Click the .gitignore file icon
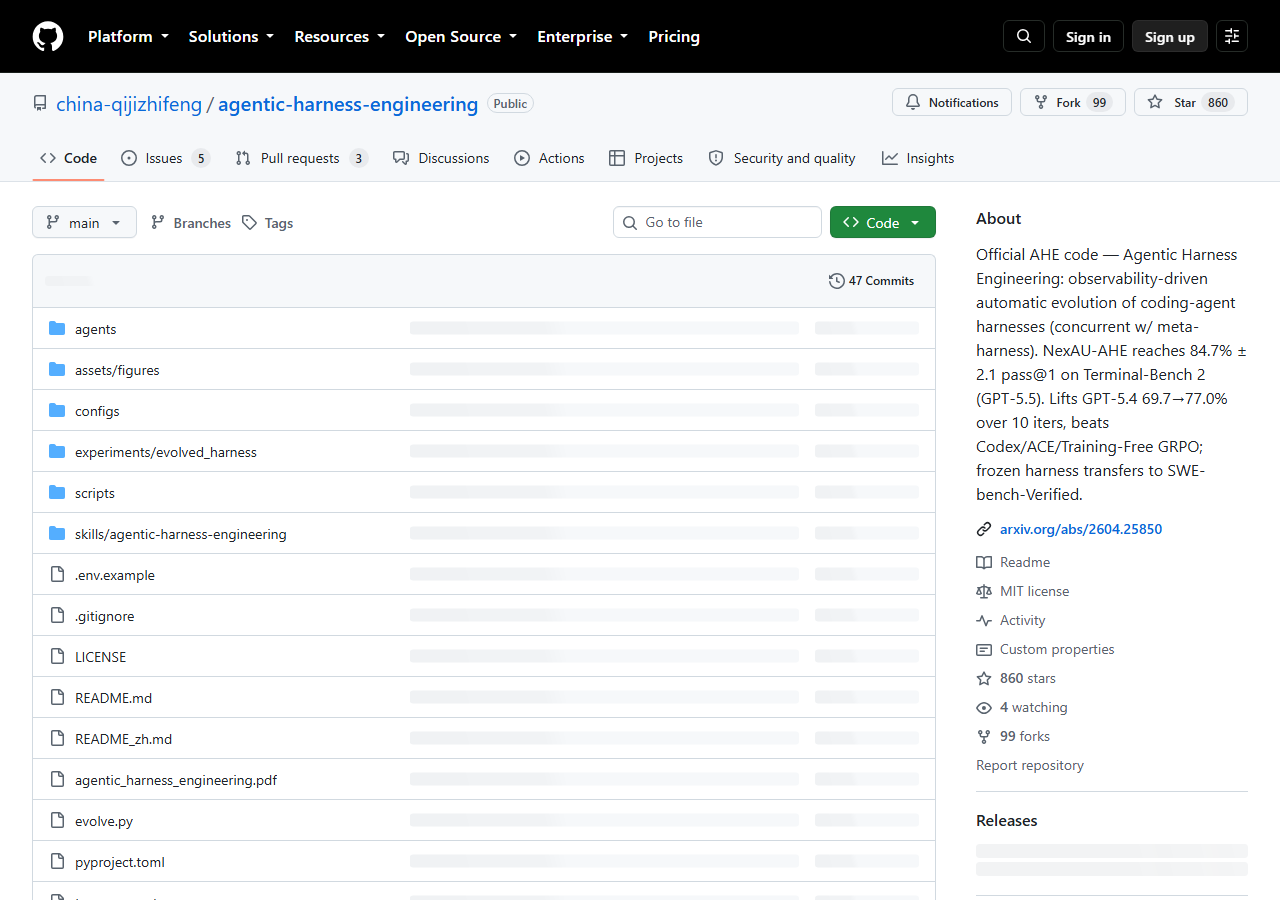This screenshot has height=900, width=1280. coord(57,616)
